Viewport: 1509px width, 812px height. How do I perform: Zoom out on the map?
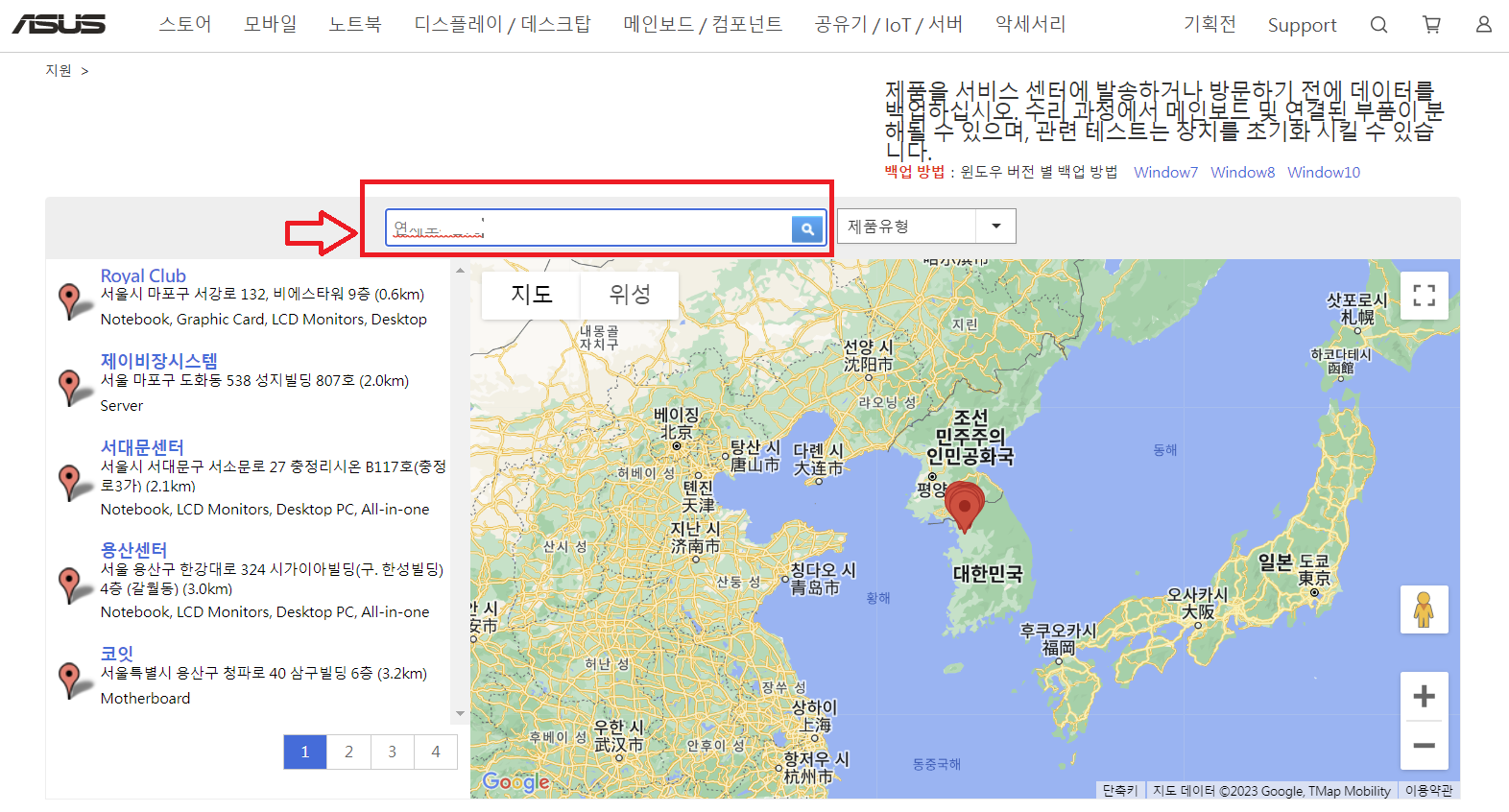[x=1425, y=746]
